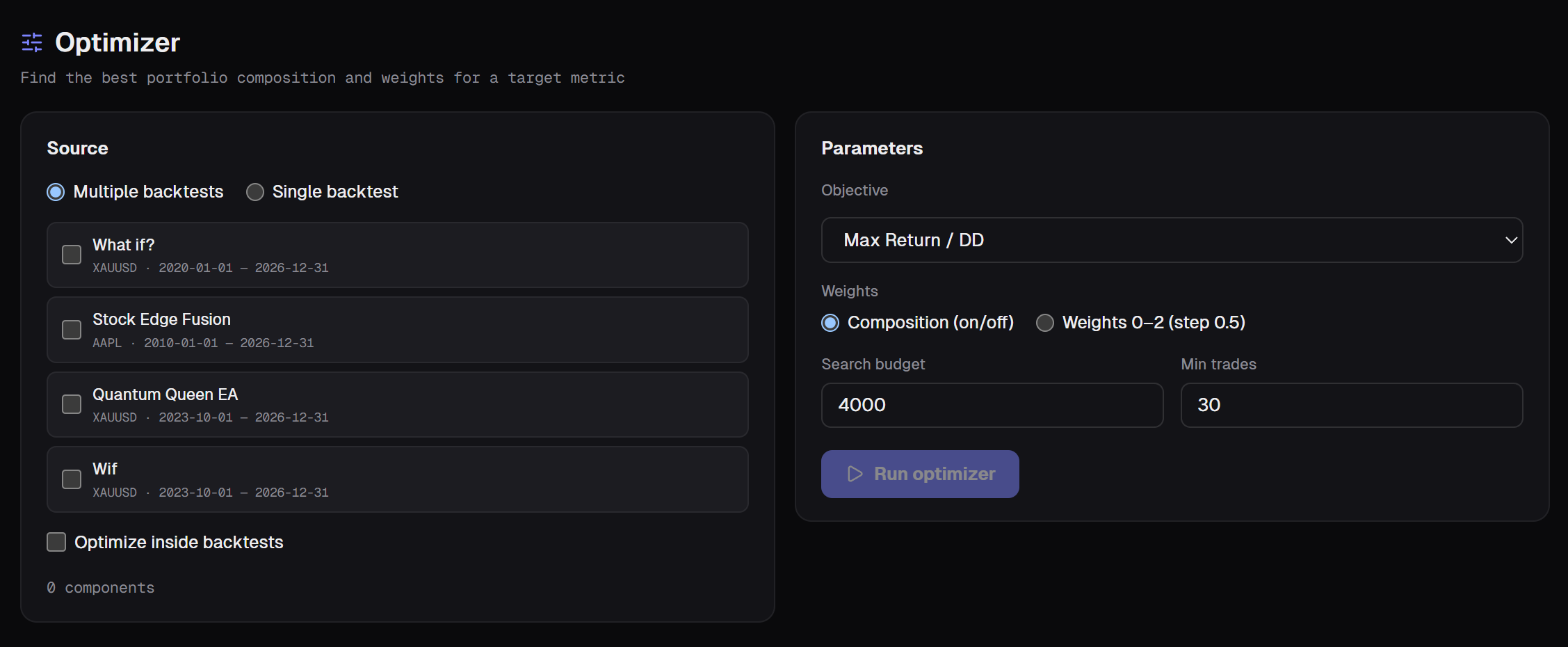Check the Stock Edge Fusion backtest box
The image size is (1568, 647).
click(72, 330)
